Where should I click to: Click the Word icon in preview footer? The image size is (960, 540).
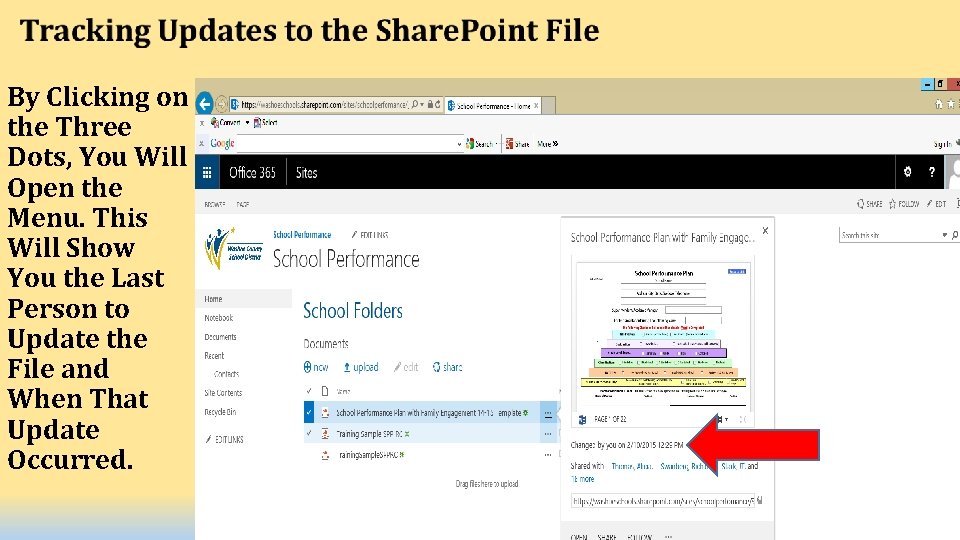tap(582, 419)
